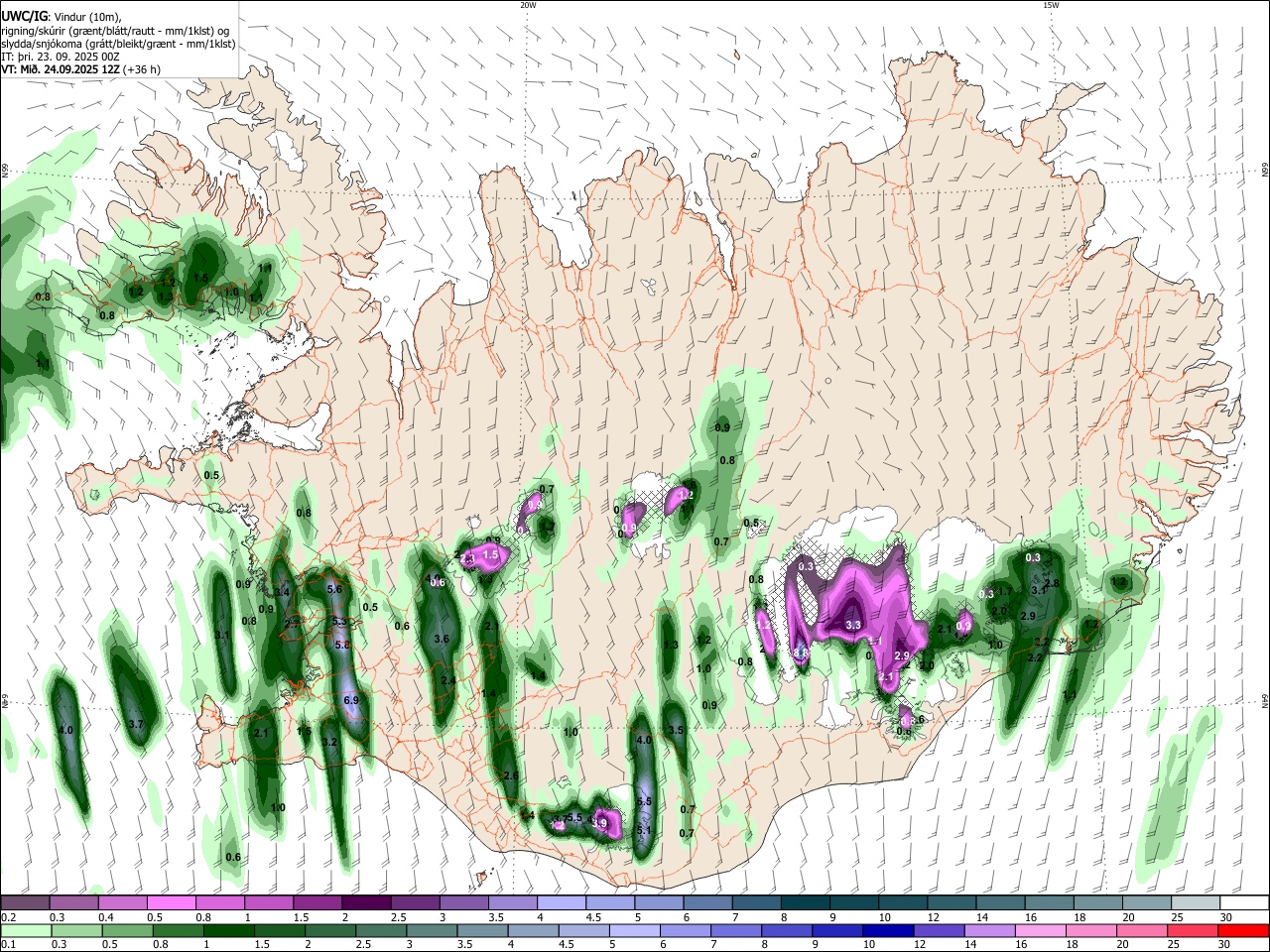Click the 15W longitude label at the top edge
The height and width of the screenshot is (952, 1270).
(x=1051, y=5)
